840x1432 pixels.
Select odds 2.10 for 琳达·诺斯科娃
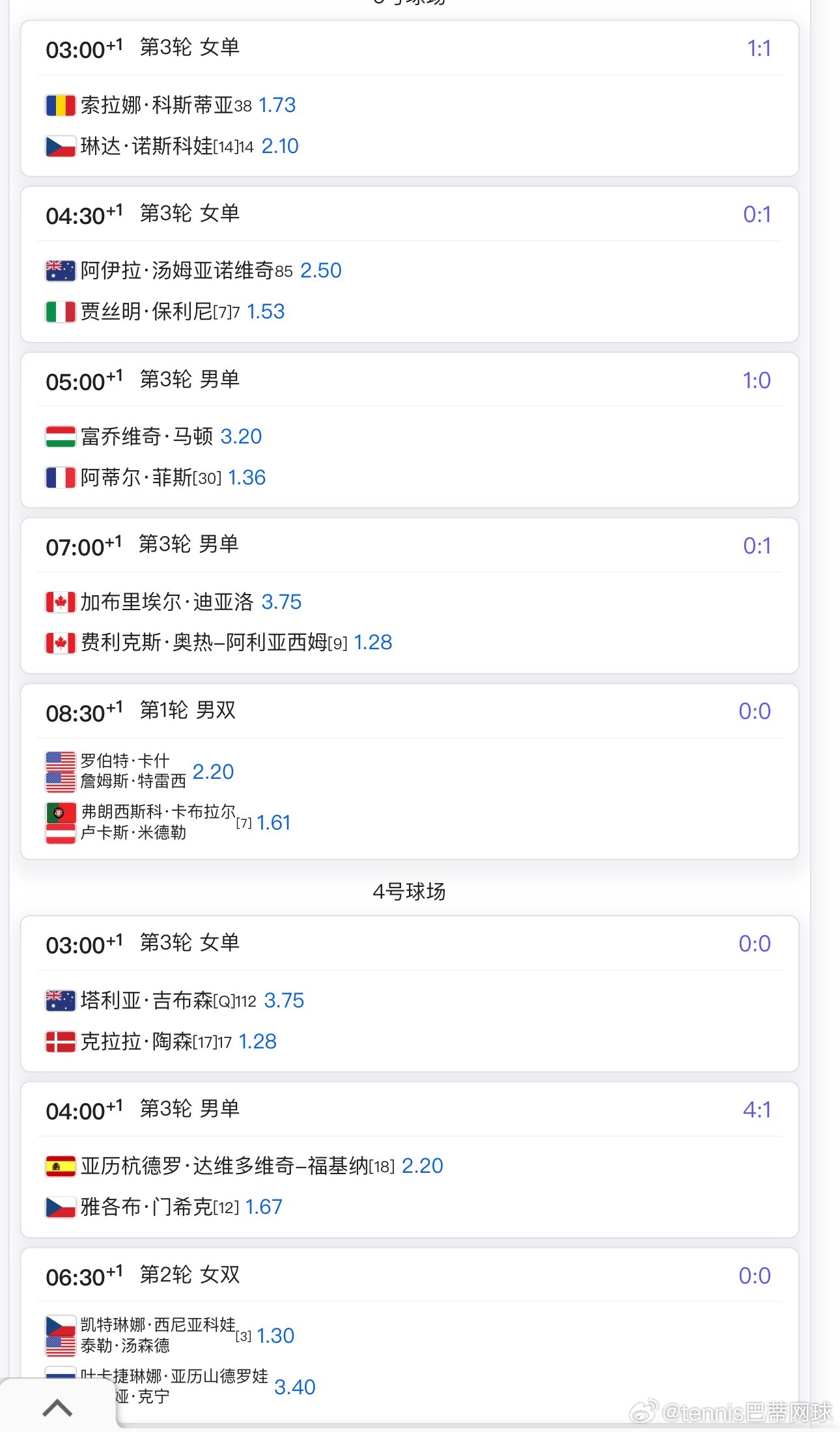coord(280,146)
